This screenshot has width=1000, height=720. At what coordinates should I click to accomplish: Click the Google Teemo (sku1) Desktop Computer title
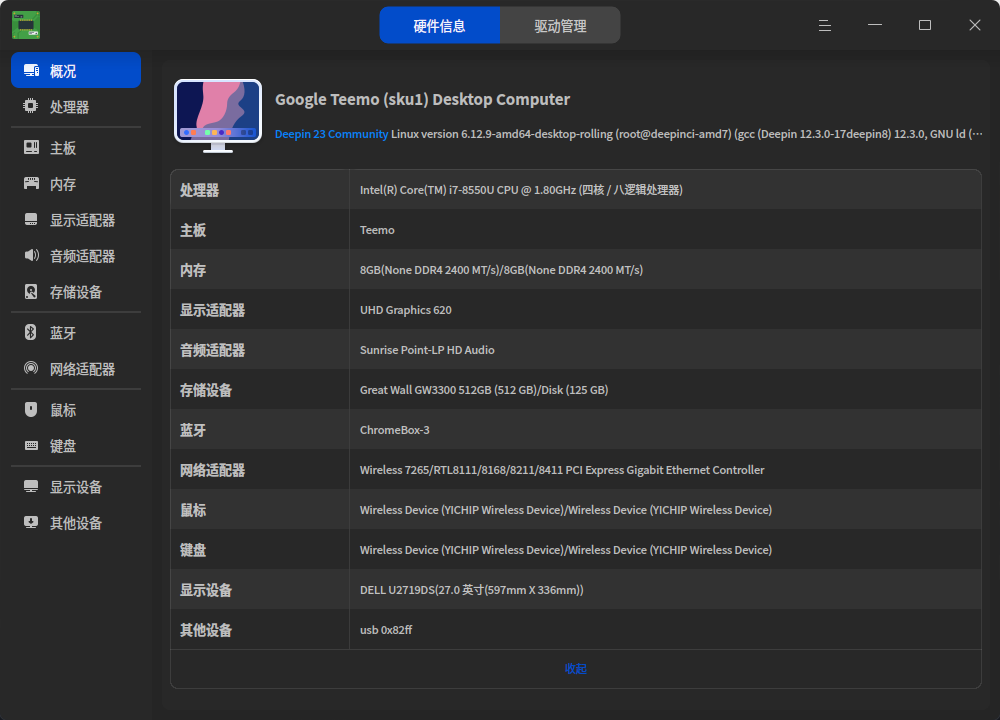coord(422,99)
